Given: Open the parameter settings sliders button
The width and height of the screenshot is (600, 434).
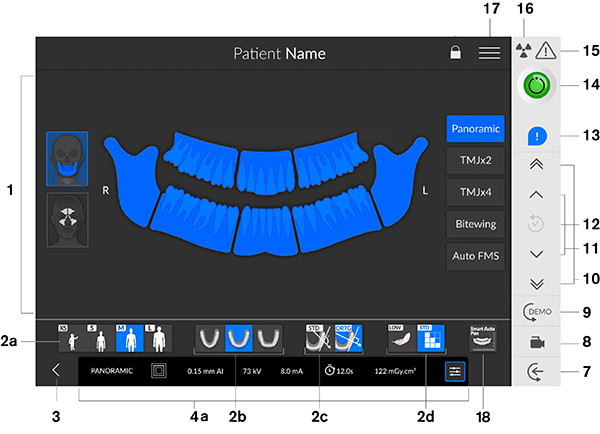Looking at the screenshot, I should (455, 371).
